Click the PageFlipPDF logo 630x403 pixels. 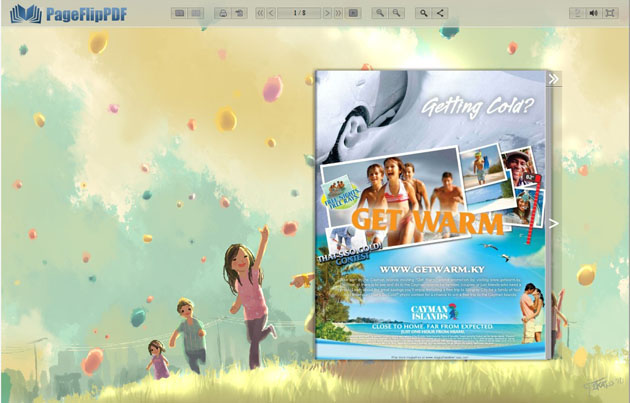tap(68, 14)
